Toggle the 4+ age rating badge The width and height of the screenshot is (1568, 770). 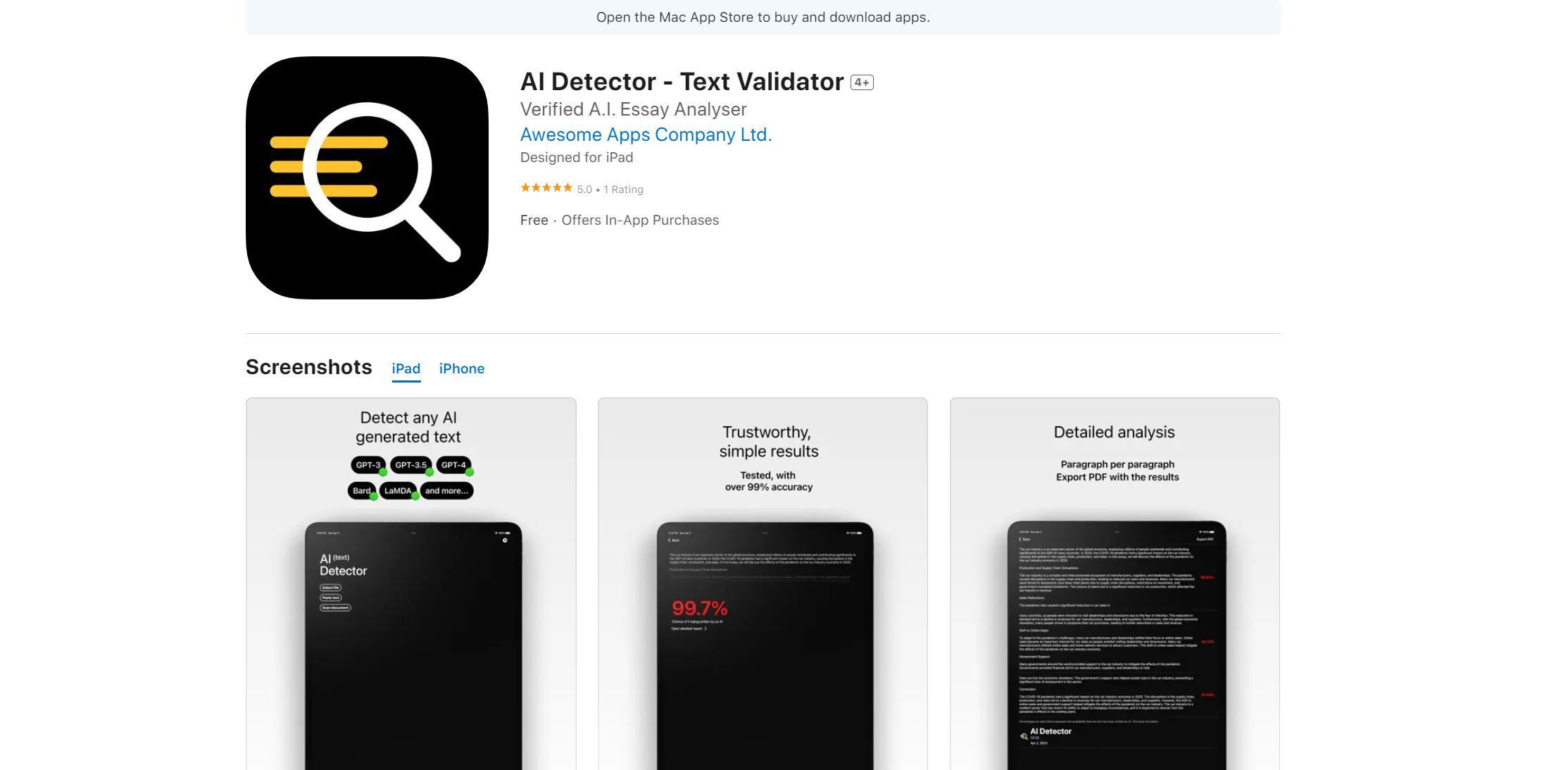coord(862,81)
